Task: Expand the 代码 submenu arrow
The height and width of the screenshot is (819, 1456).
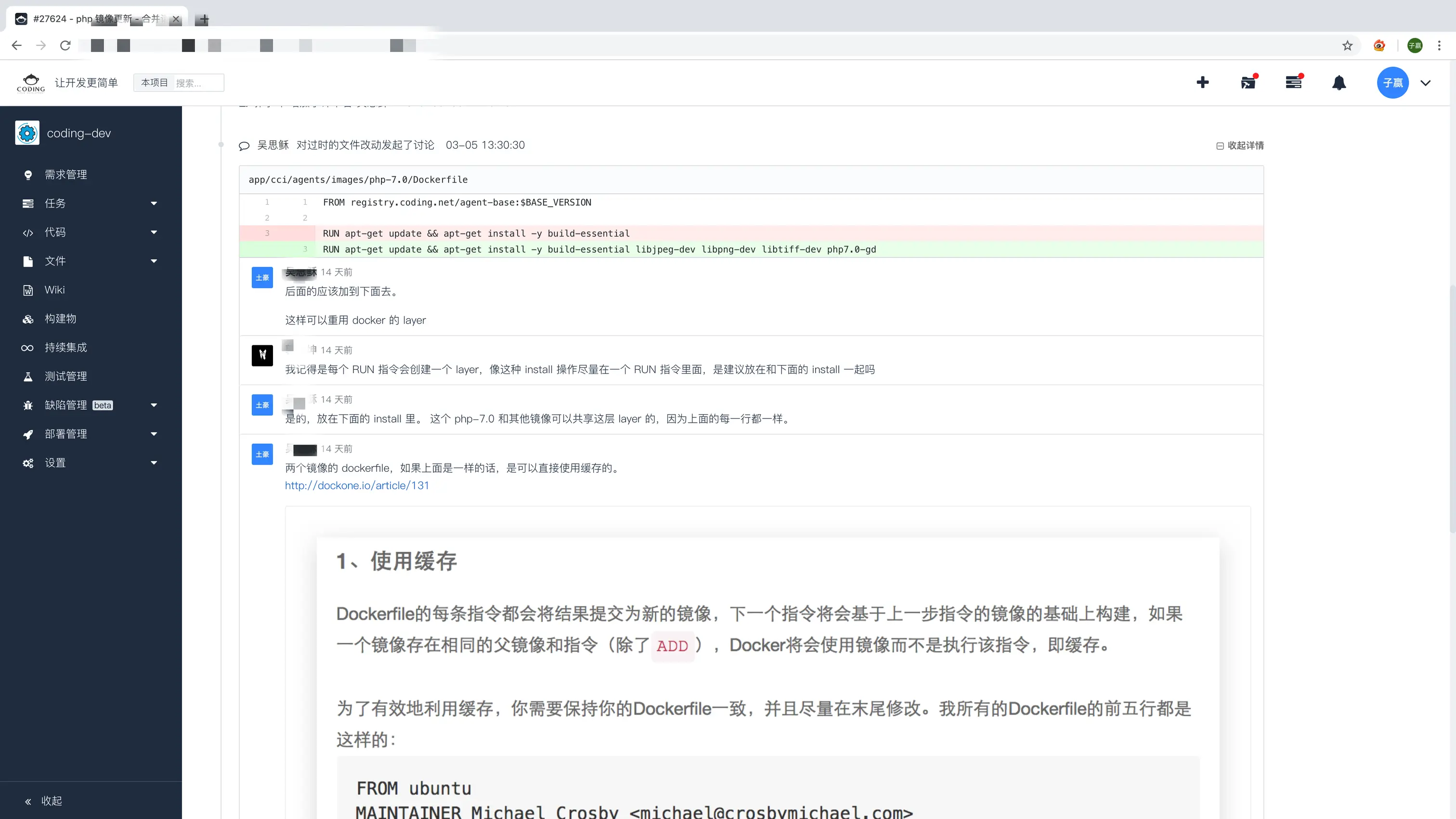Action: pyautogui.click(x=154, y=232)
